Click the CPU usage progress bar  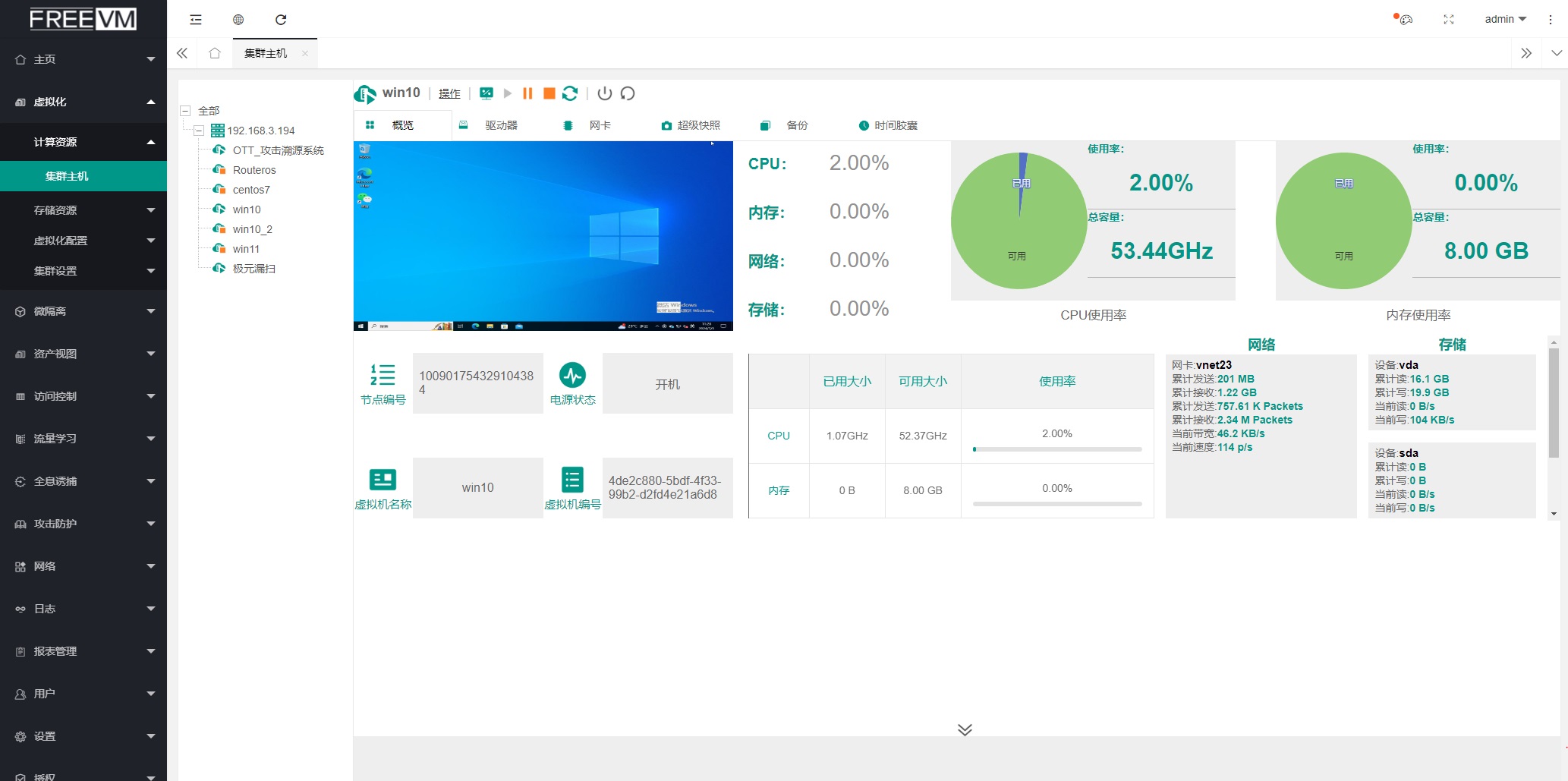pos(1056,449)
